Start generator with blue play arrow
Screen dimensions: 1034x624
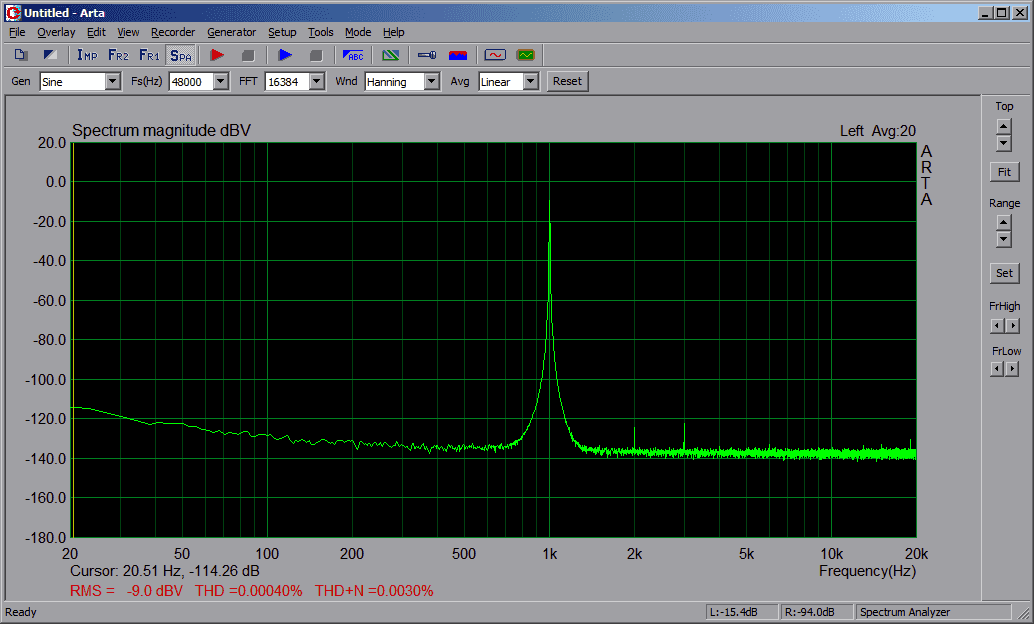click(285, 55)
